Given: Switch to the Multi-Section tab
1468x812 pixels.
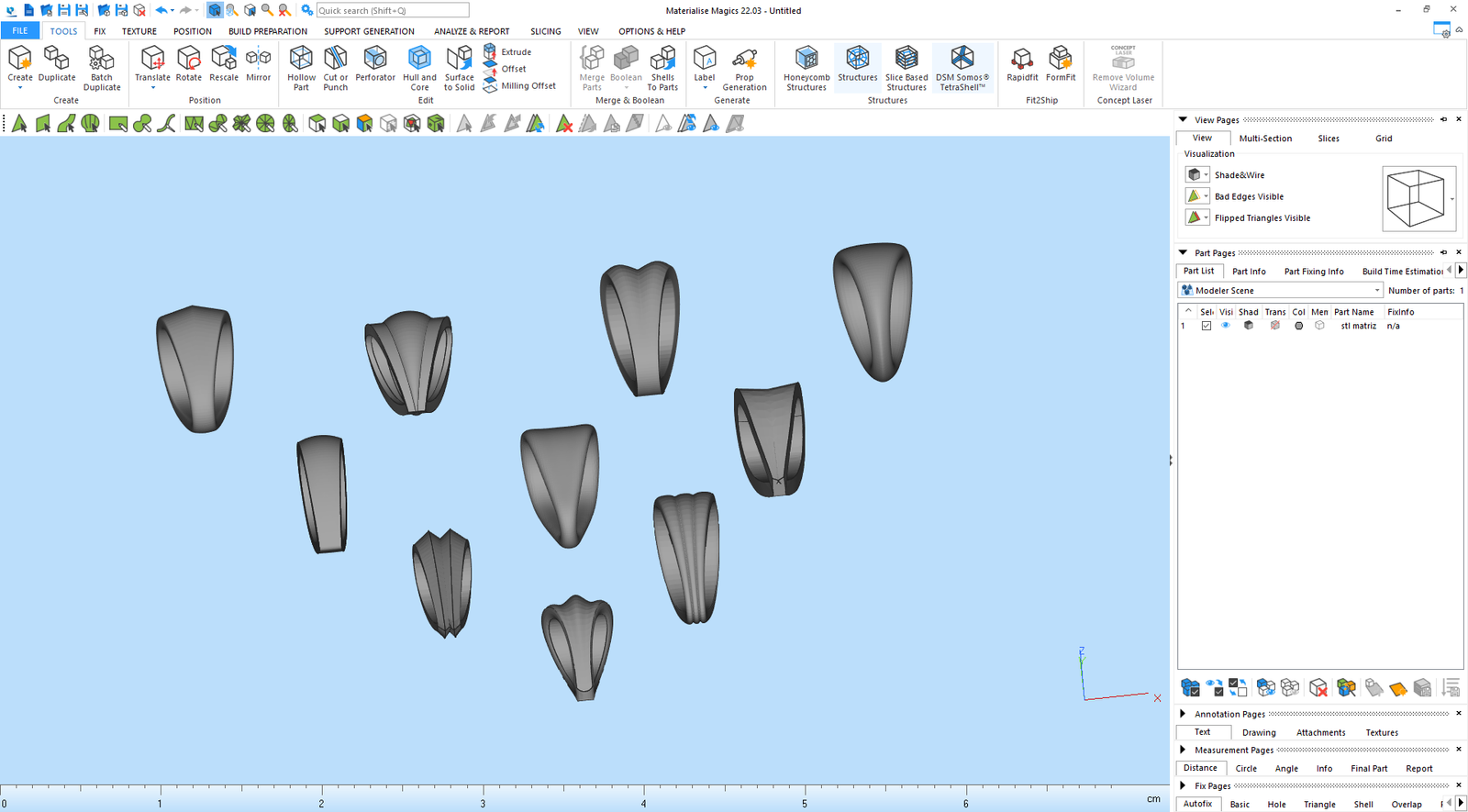Looking at the screenshot, I should [1265, 139].
